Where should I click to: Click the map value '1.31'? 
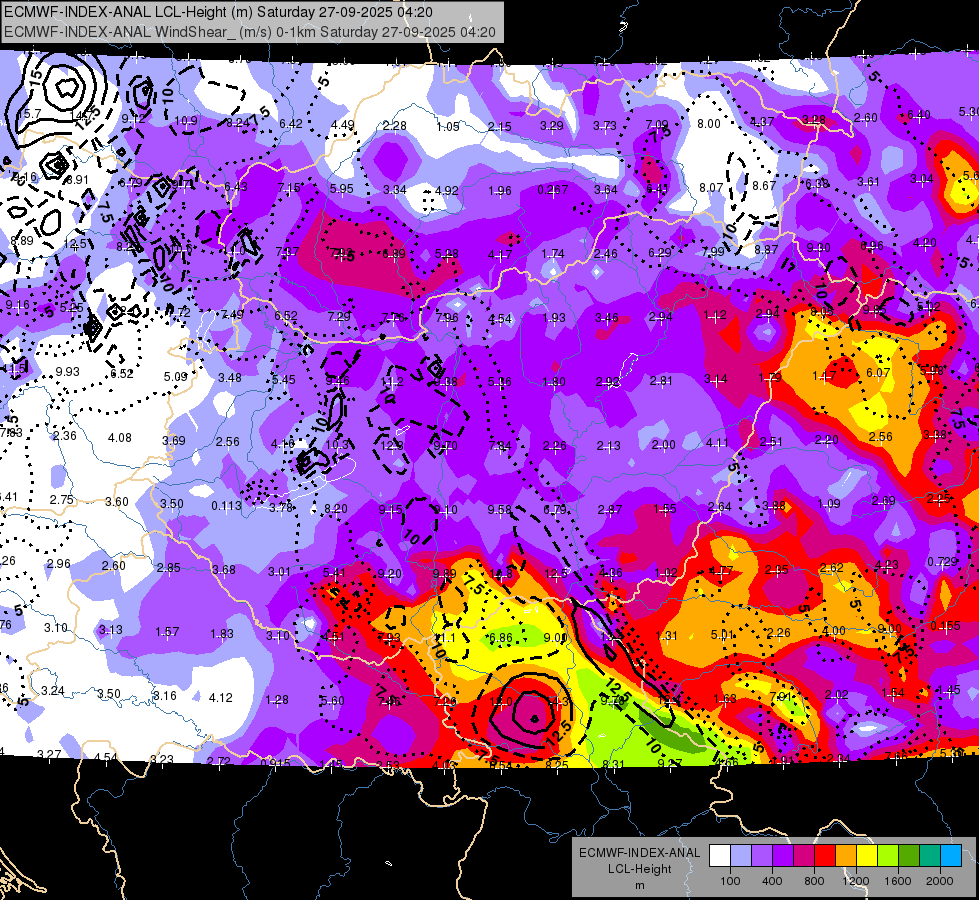(x=667, y=636)
